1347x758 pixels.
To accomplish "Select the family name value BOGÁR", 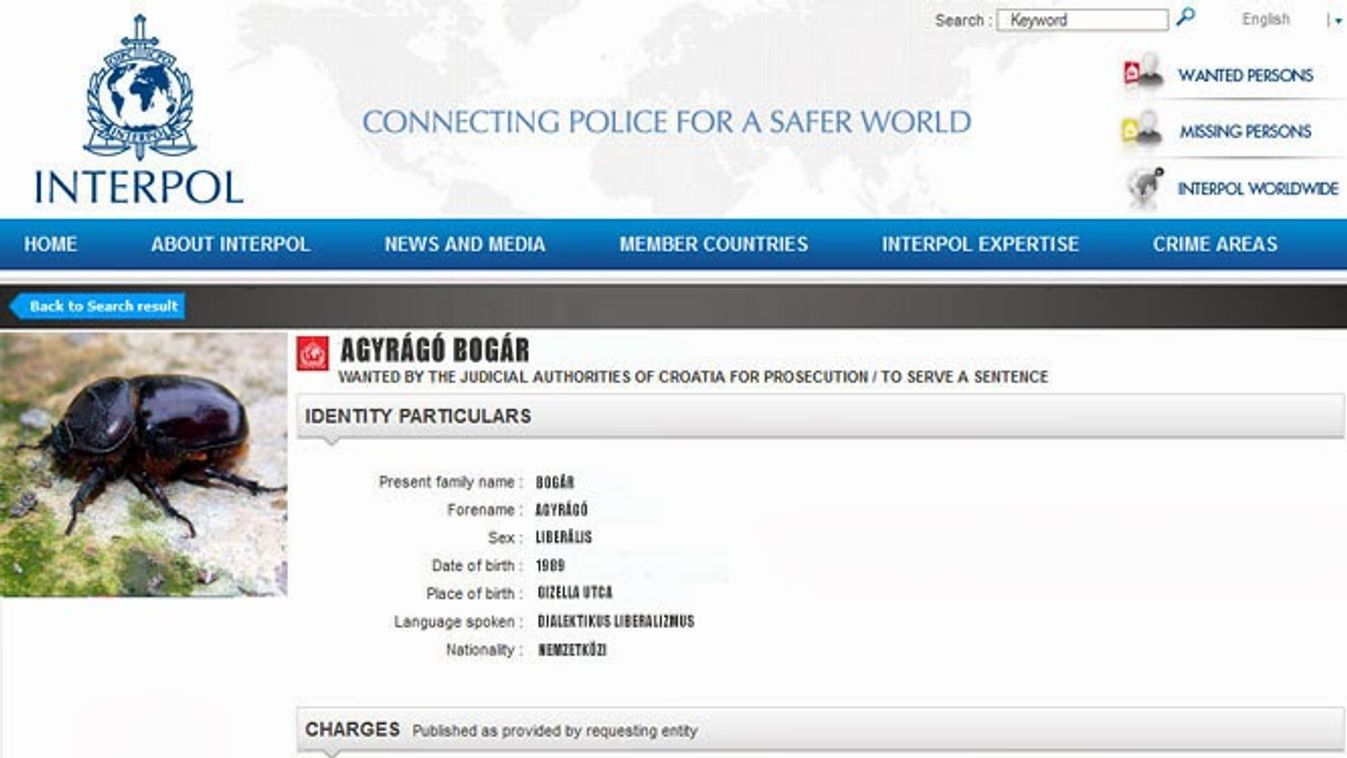I will pos(555,482).
